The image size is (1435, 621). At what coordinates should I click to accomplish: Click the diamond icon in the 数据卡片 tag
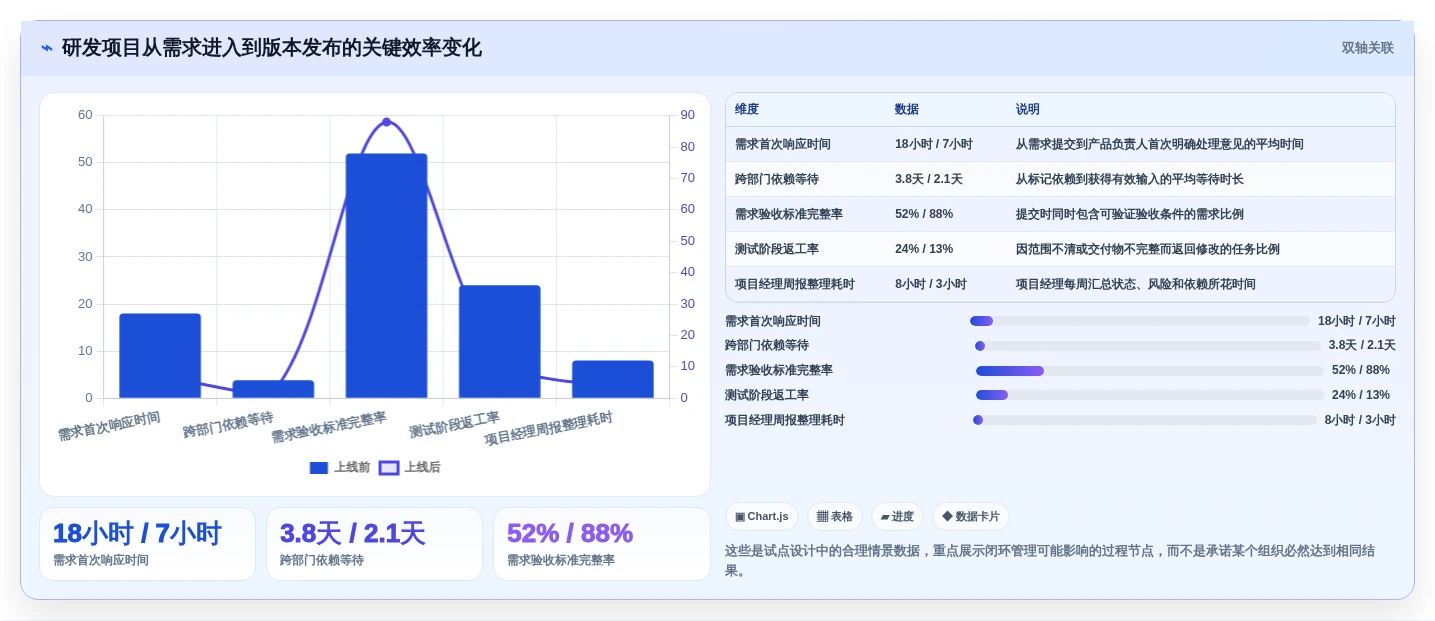947,517
